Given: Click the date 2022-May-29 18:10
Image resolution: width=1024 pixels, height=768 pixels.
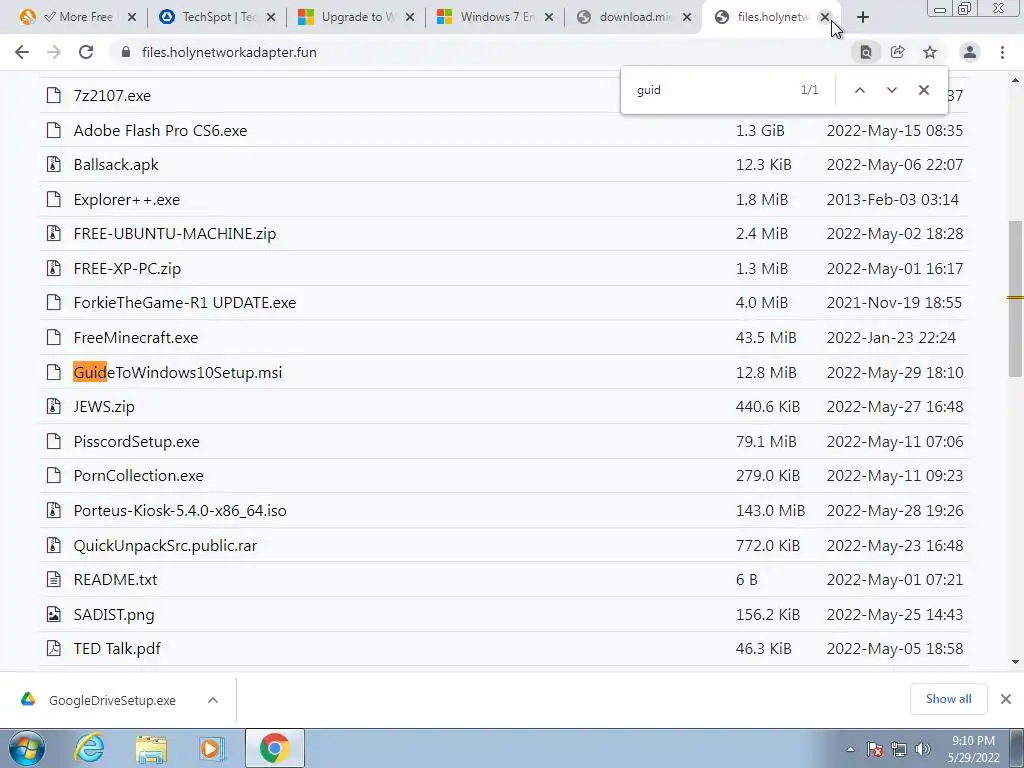Looking at the screenshot, I should click(895, 372).
